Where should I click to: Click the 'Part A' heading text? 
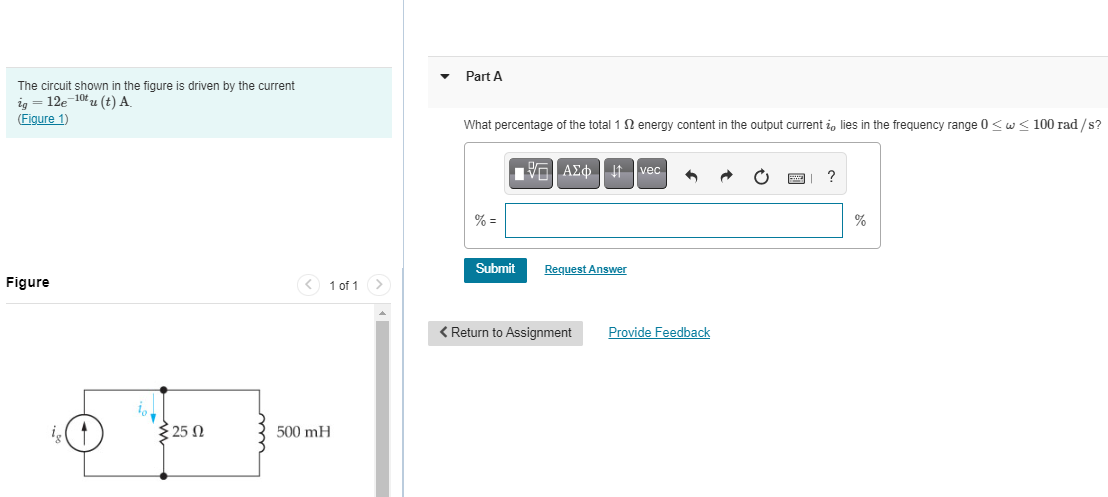484,76
